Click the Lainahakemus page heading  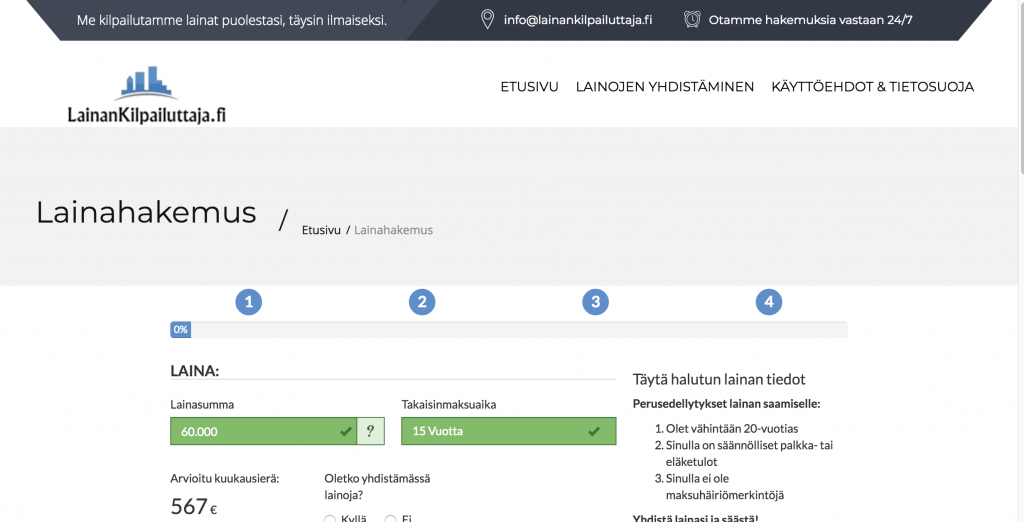146,212
